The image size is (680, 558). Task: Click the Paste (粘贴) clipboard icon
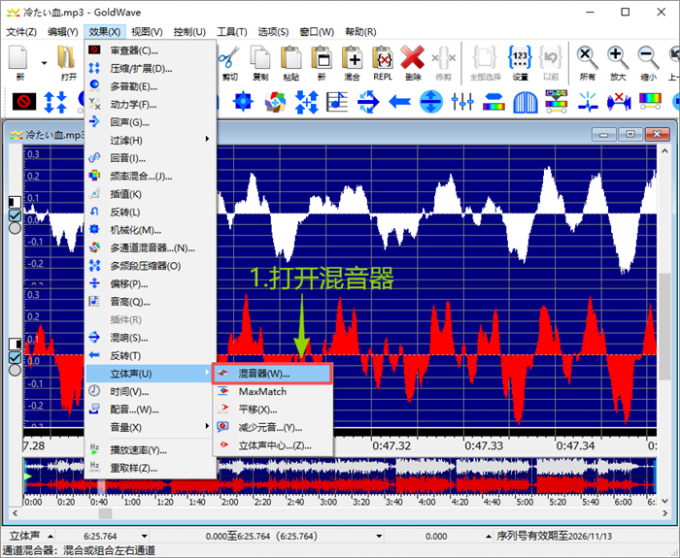[x=291, y=58]
